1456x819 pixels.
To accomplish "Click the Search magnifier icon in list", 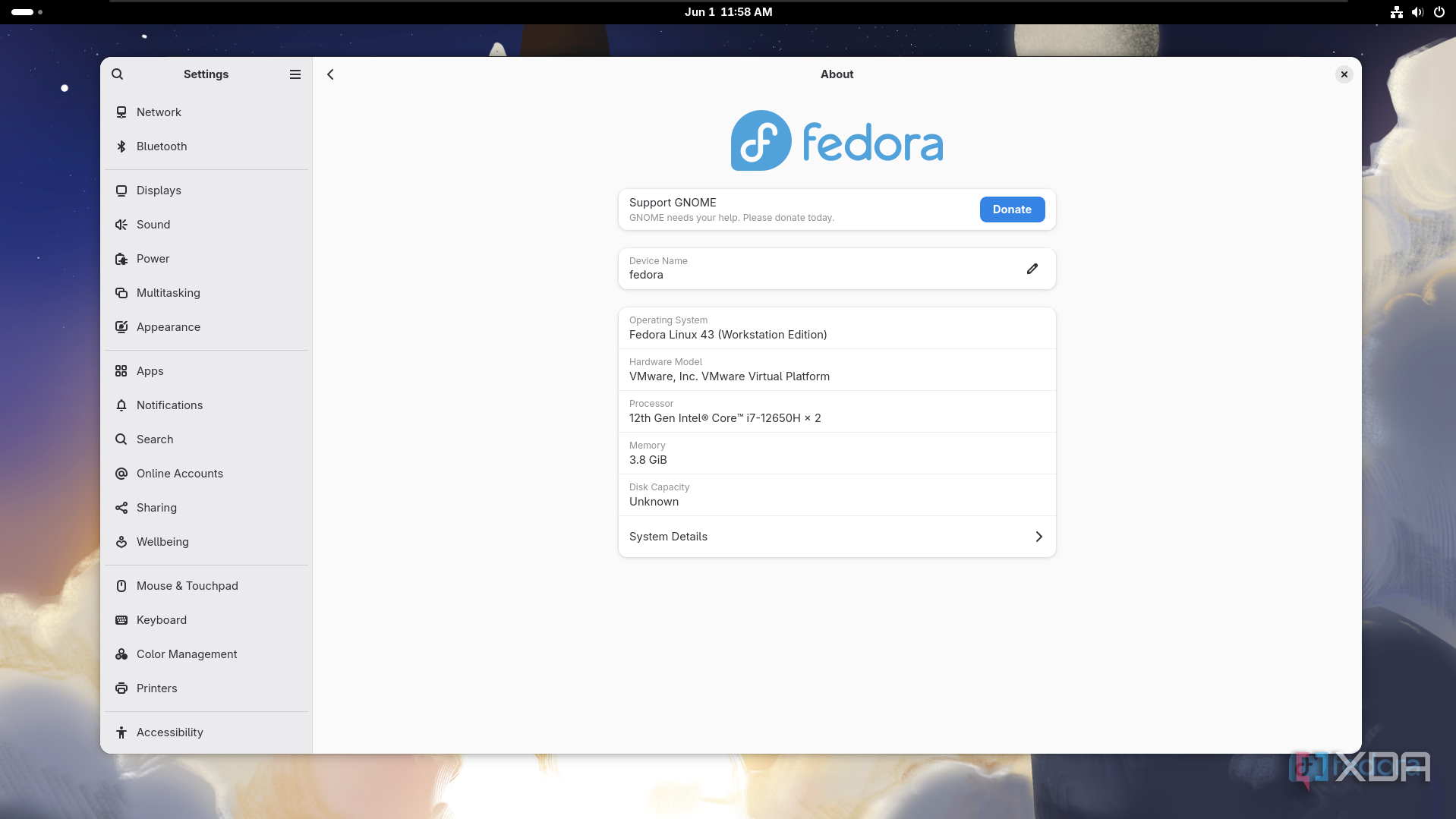I will point(121,439).
